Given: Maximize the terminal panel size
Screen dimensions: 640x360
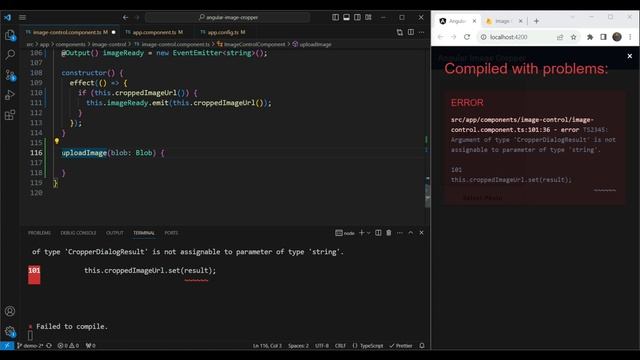Looking at the screenshot, I should [411, 233].
